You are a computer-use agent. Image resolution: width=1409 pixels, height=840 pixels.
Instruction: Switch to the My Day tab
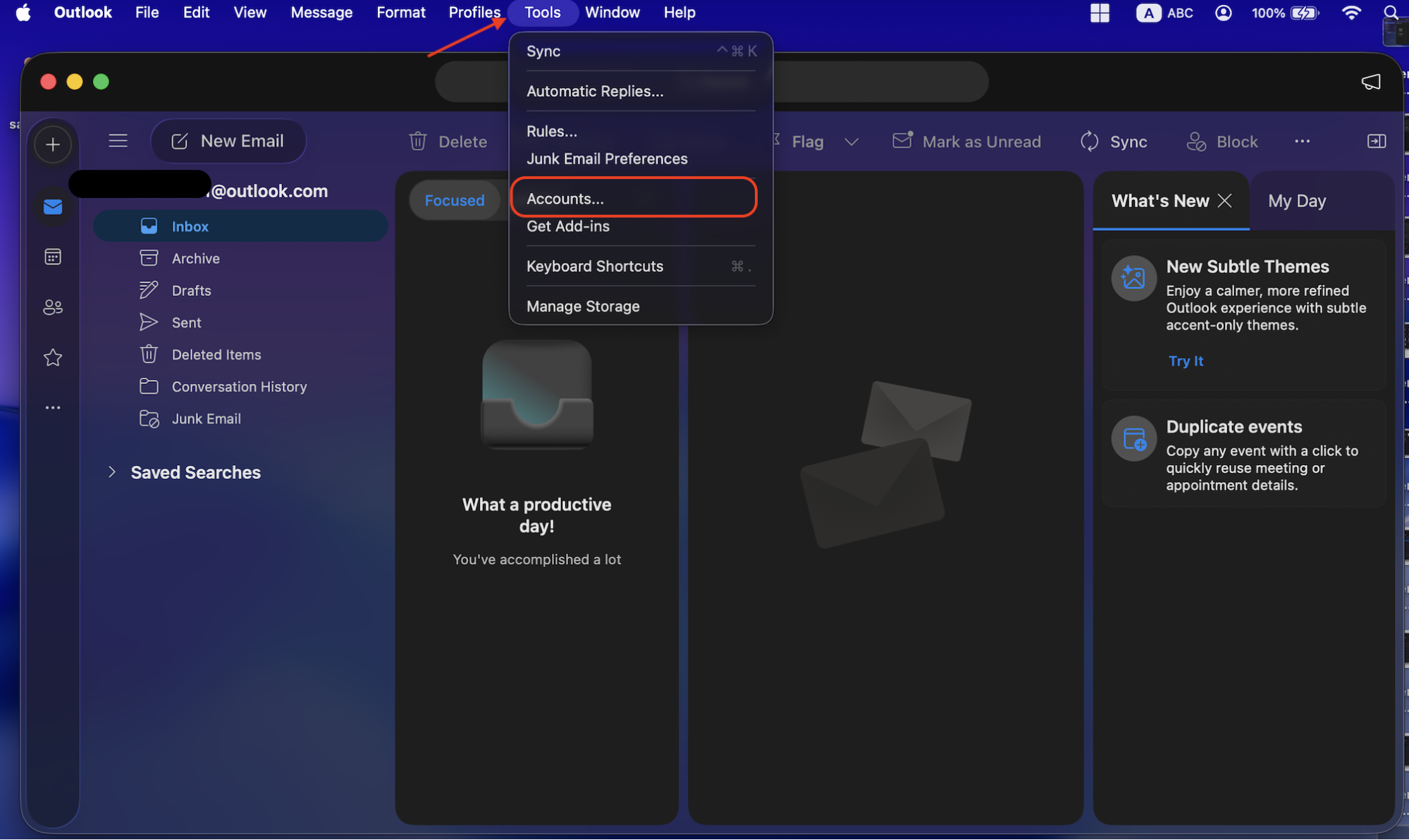pyautogui.click(x=1296, y=201)
